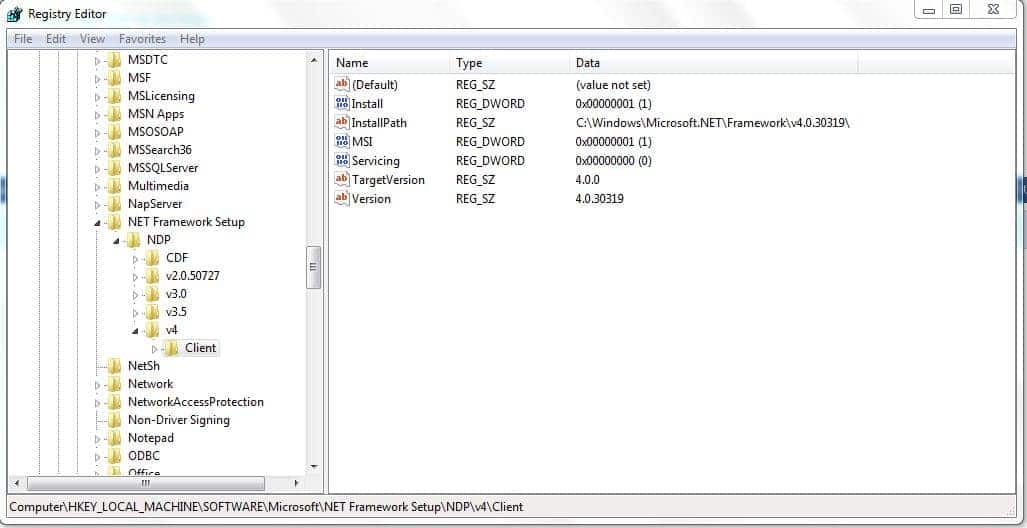Click the CDF folder icon
This screenshot has width=1027, height=528.
(153, 258)
